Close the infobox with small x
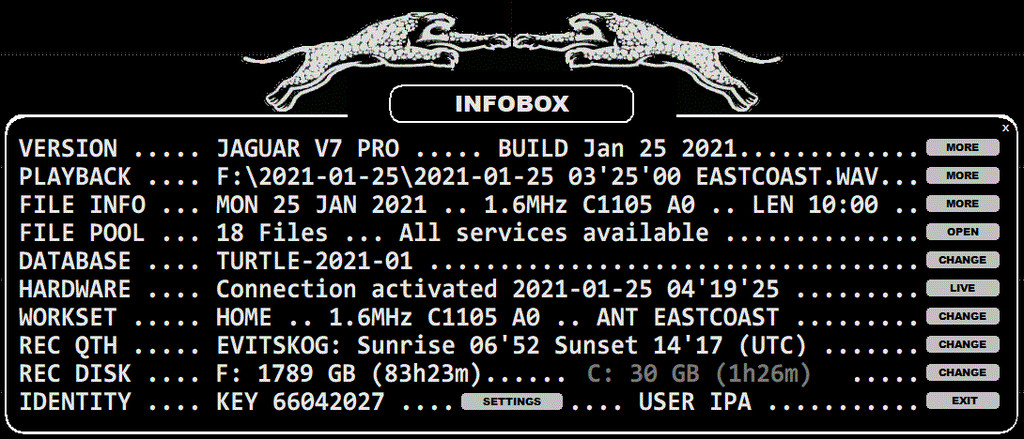The height and width of the screenshot is (439, 1024). point(1006,129)
